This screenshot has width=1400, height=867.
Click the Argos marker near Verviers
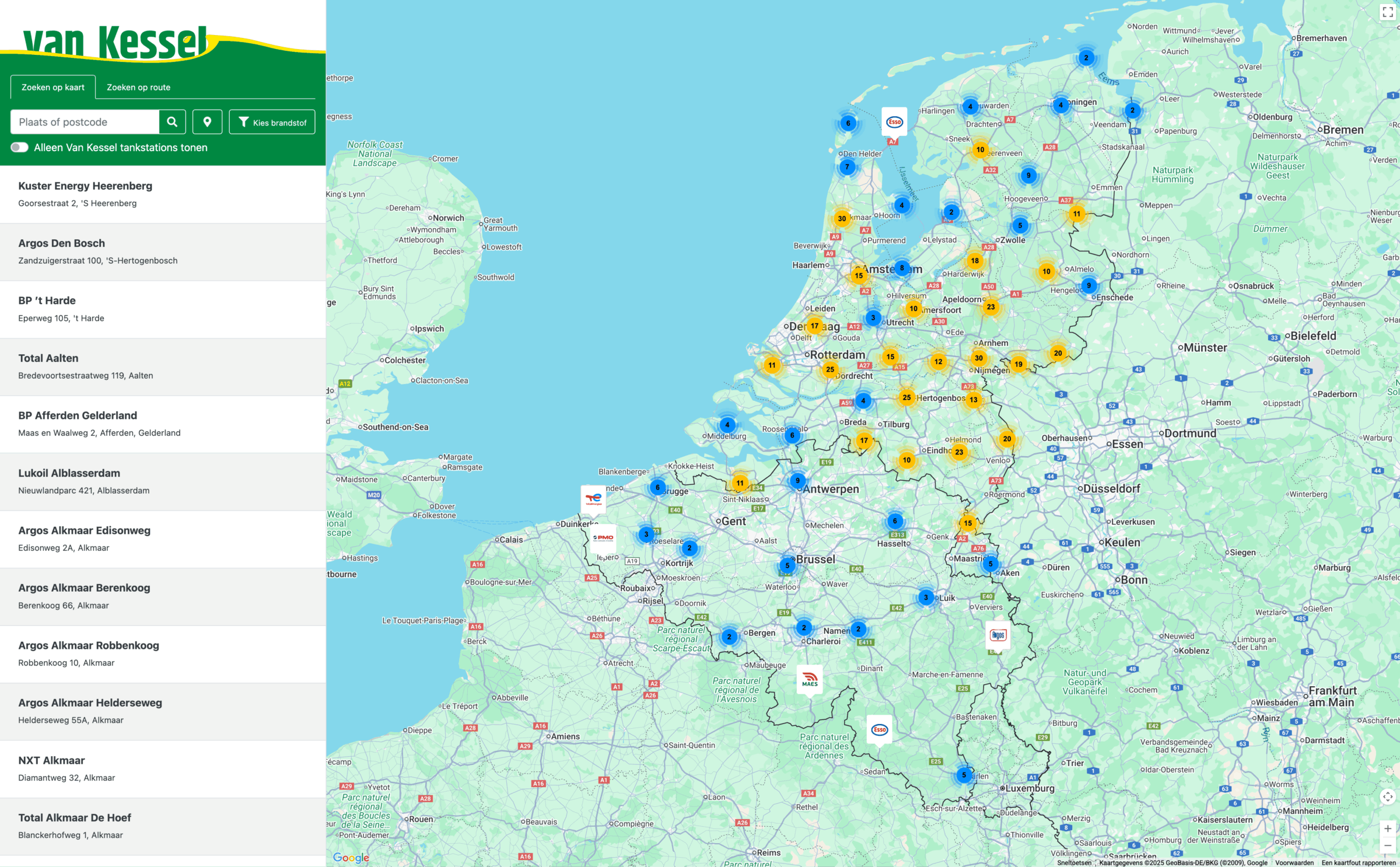[998, 635]
